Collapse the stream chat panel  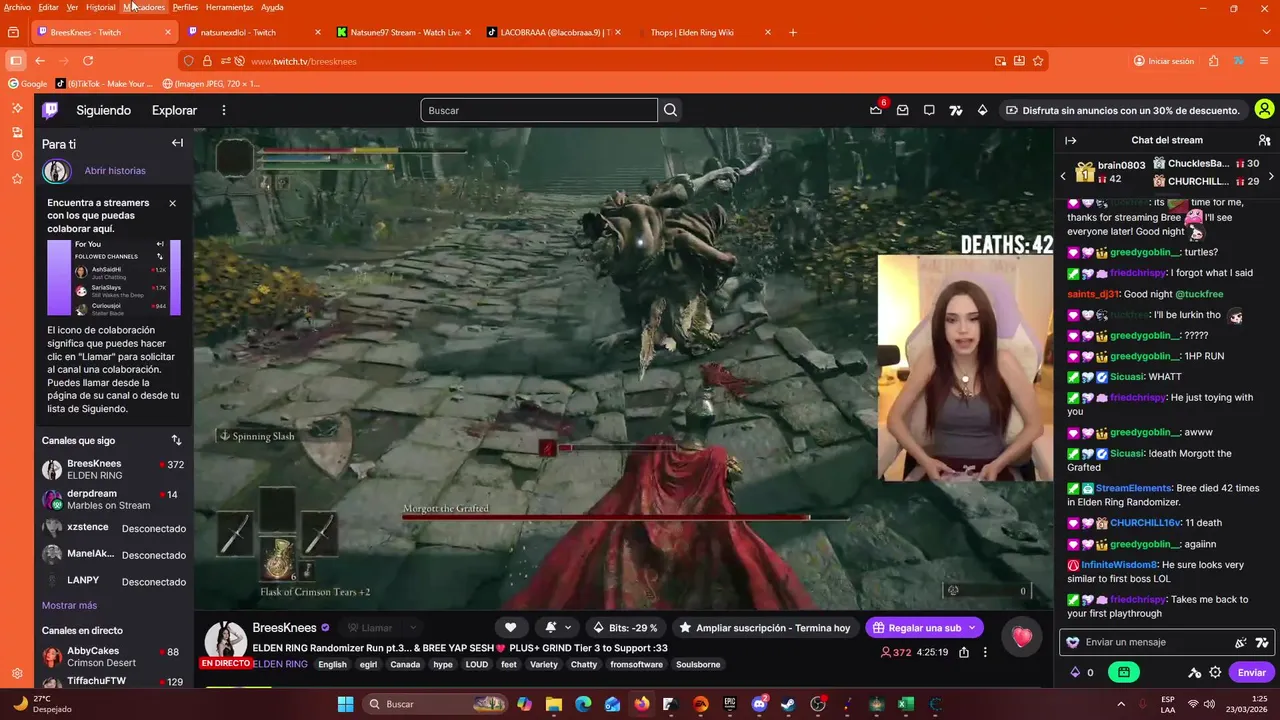tap(1070, 141)
